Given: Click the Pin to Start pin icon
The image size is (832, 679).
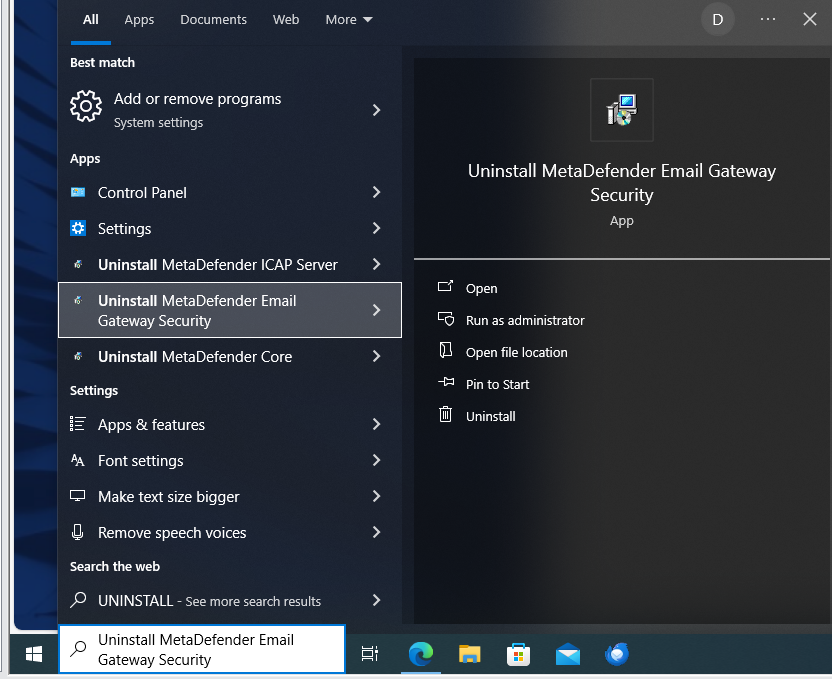Looking at the screenshot, I should tap(446, 382).
